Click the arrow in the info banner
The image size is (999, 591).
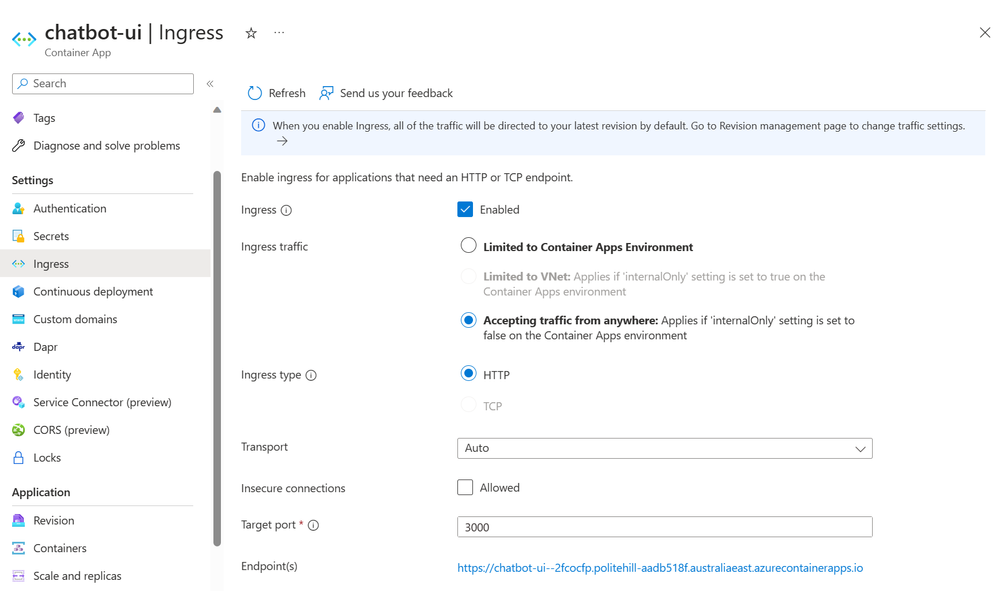tap(282, 141)
